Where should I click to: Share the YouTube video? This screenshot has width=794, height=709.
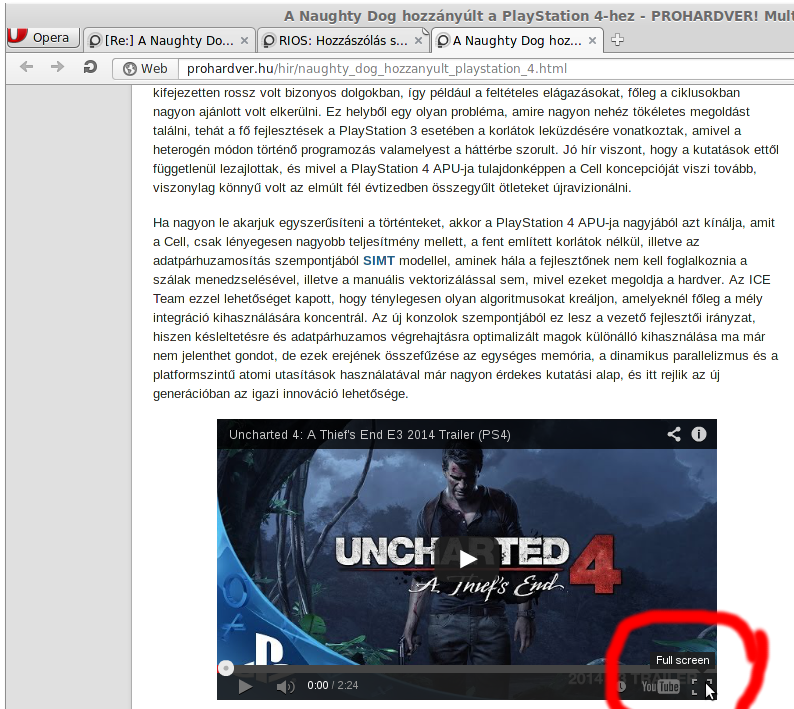pyautogui.click(x=674, y=434)
